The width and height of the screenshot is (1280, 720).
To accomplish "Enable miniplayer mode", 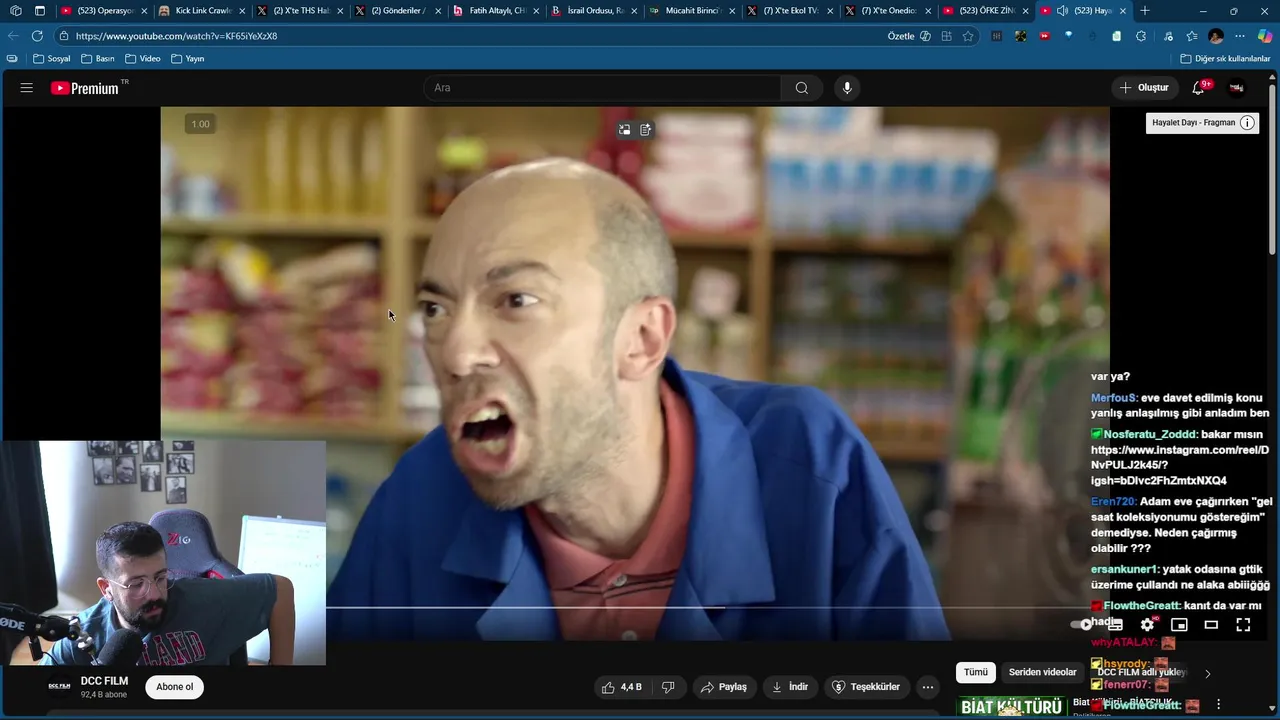I will click(x=1180, y=624).
